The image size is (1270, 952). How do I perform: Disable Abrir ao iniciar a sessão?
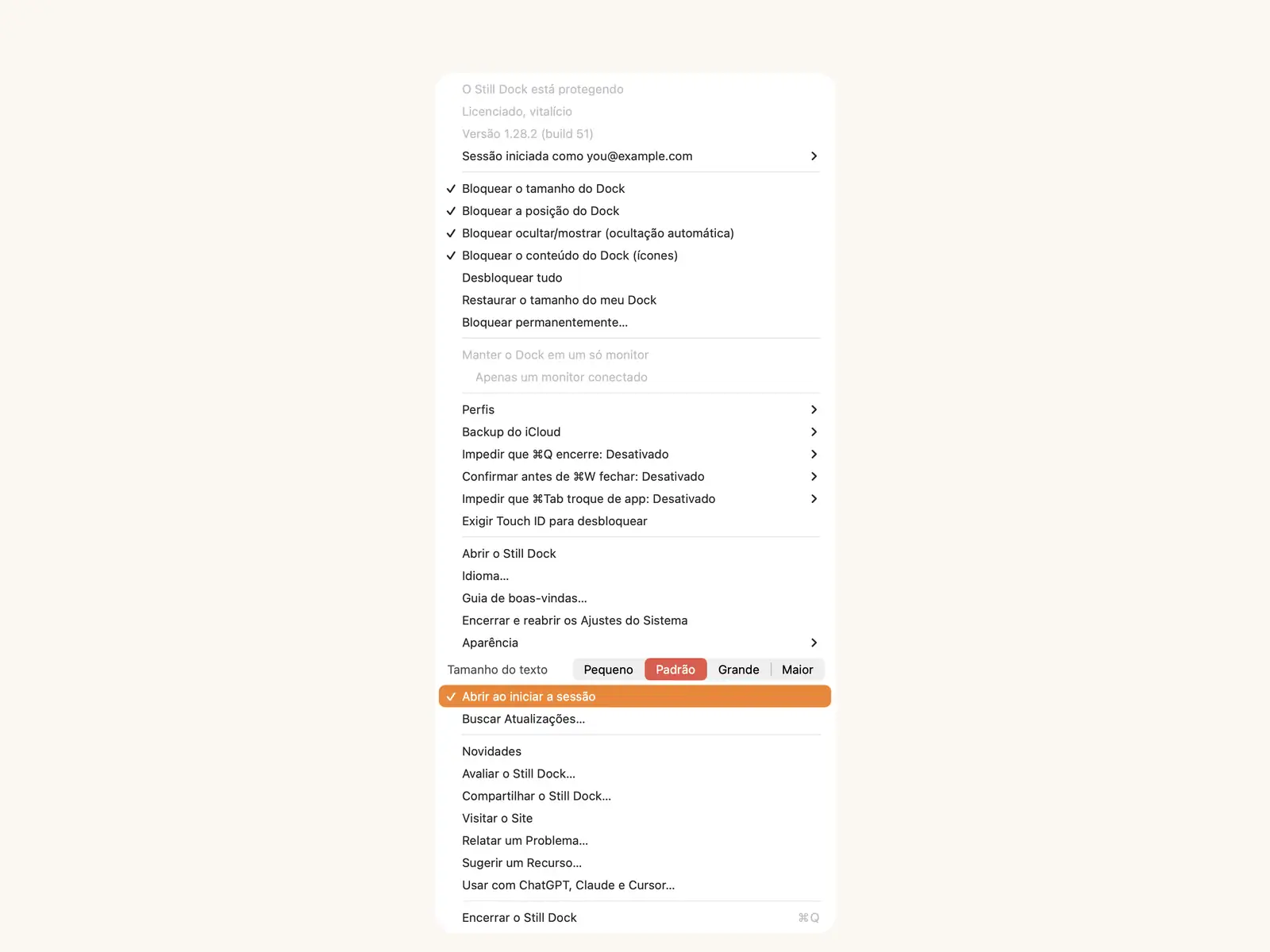(635, 697)
